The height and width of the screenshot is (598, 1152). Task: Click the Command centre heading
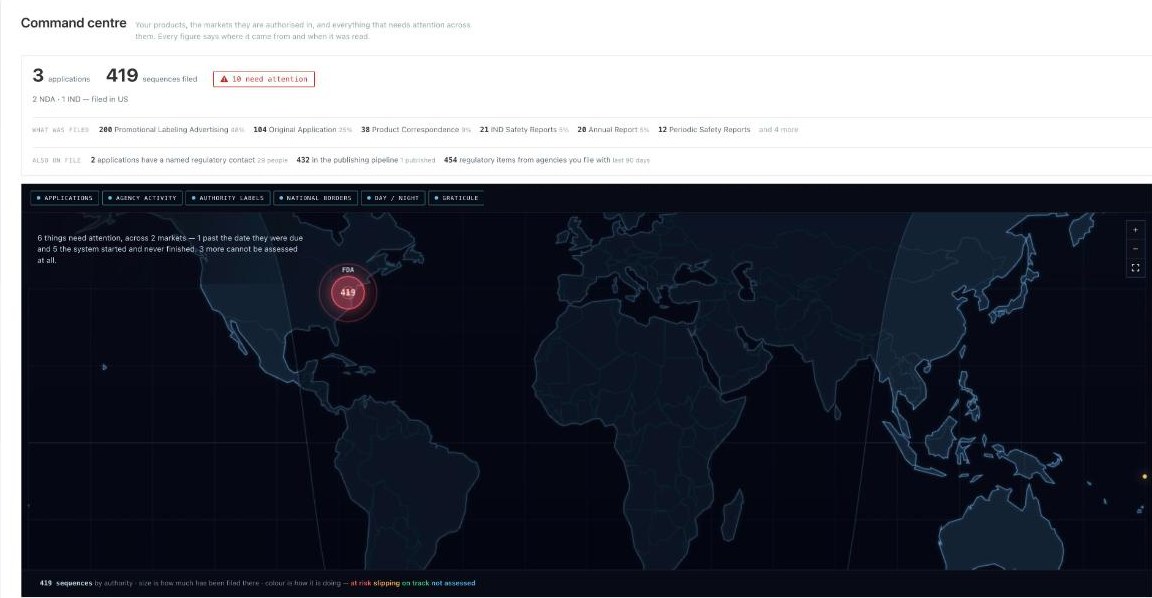pyautogui.click(x=73, y=23)
